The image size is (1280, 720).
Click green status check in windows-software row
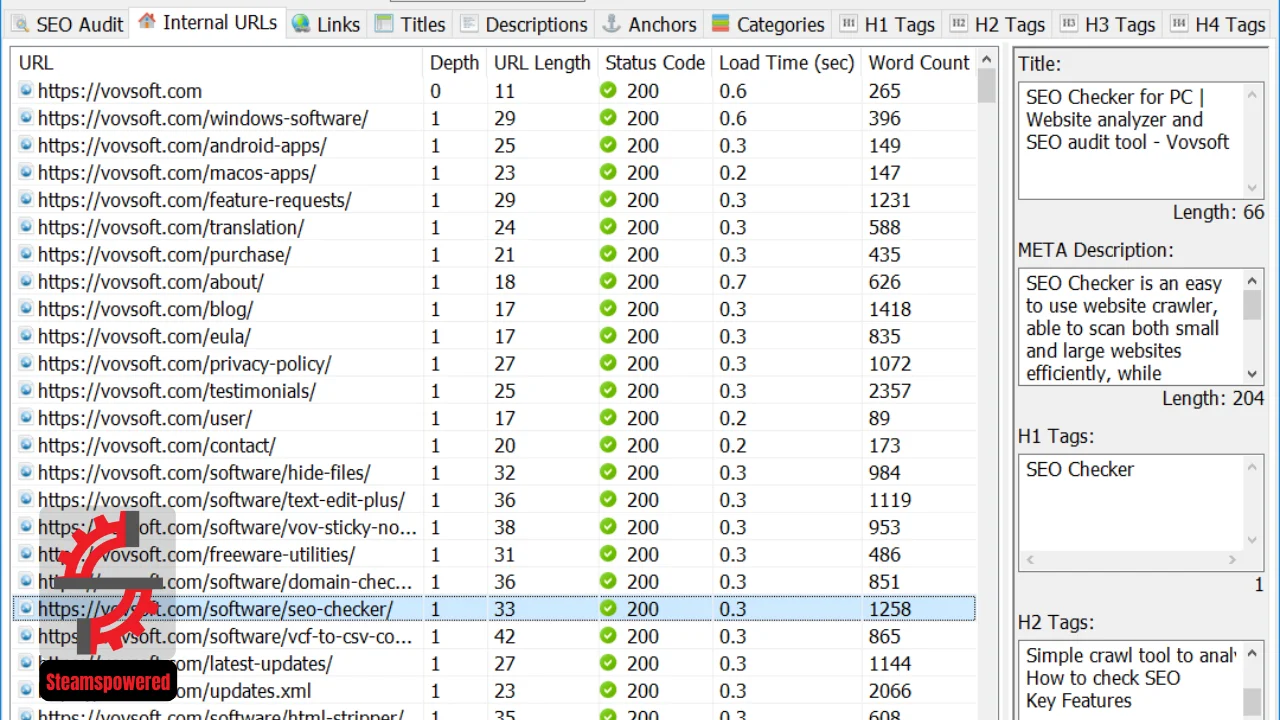[608, 118]
